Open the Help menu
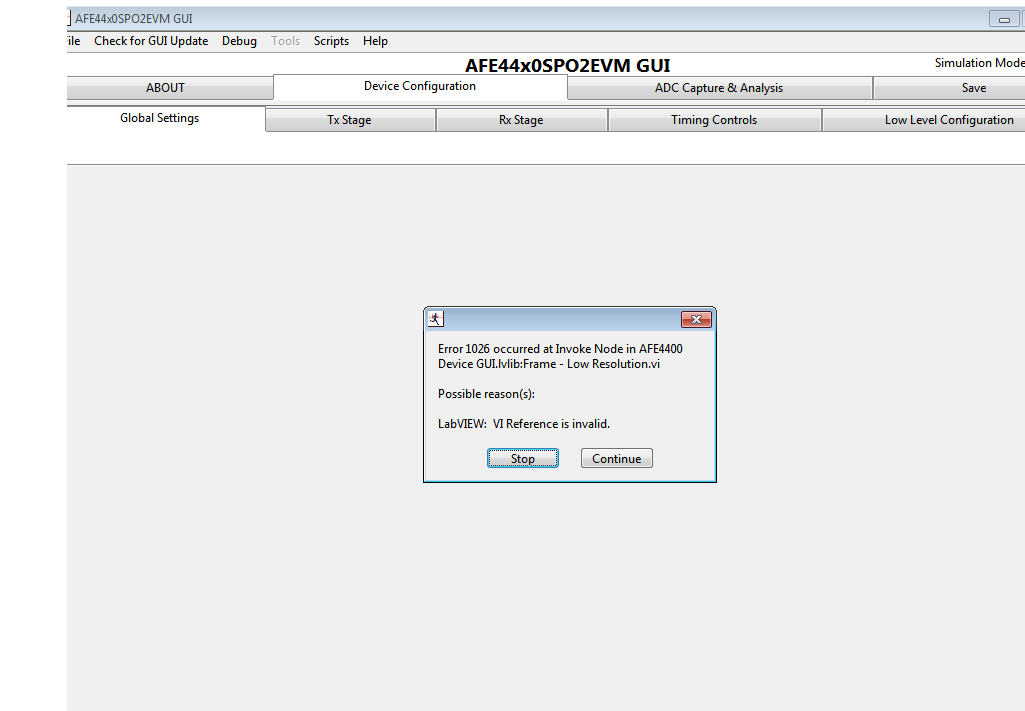 [x=375, y=41]
